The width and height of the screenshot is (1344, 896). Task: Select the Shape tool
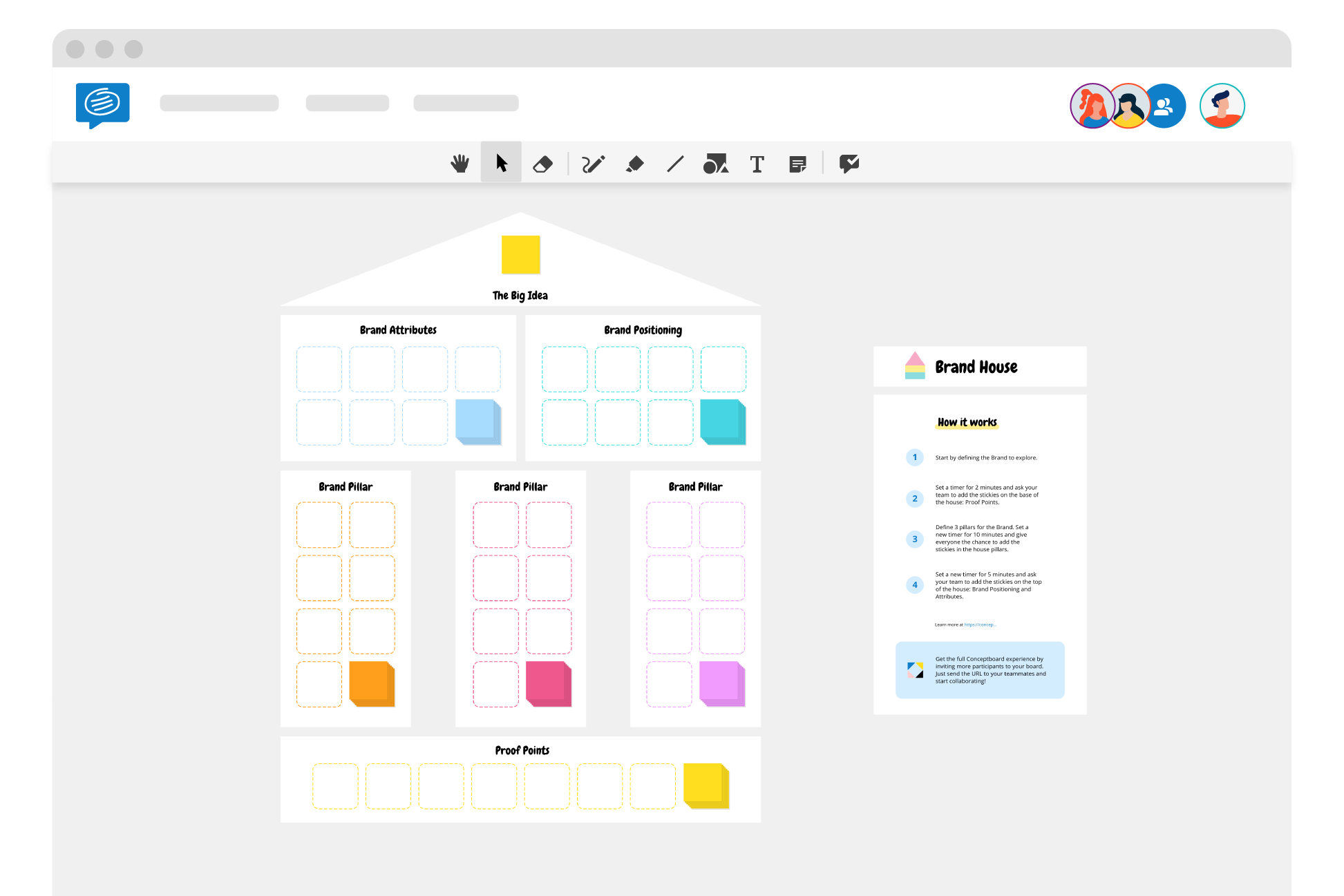point(715,163)
